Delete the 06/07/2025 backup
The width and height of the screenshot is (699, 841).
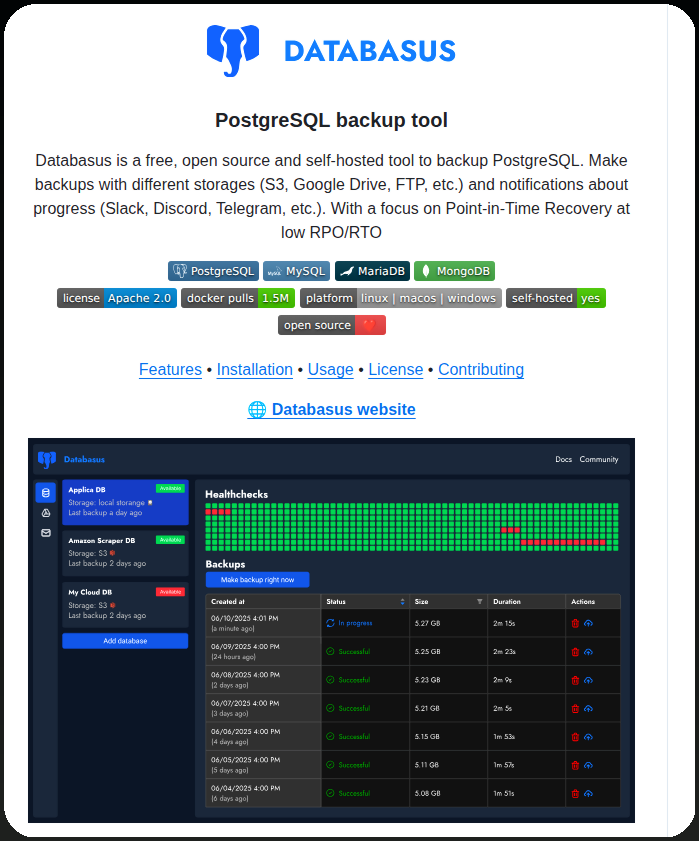coord(575,709)
